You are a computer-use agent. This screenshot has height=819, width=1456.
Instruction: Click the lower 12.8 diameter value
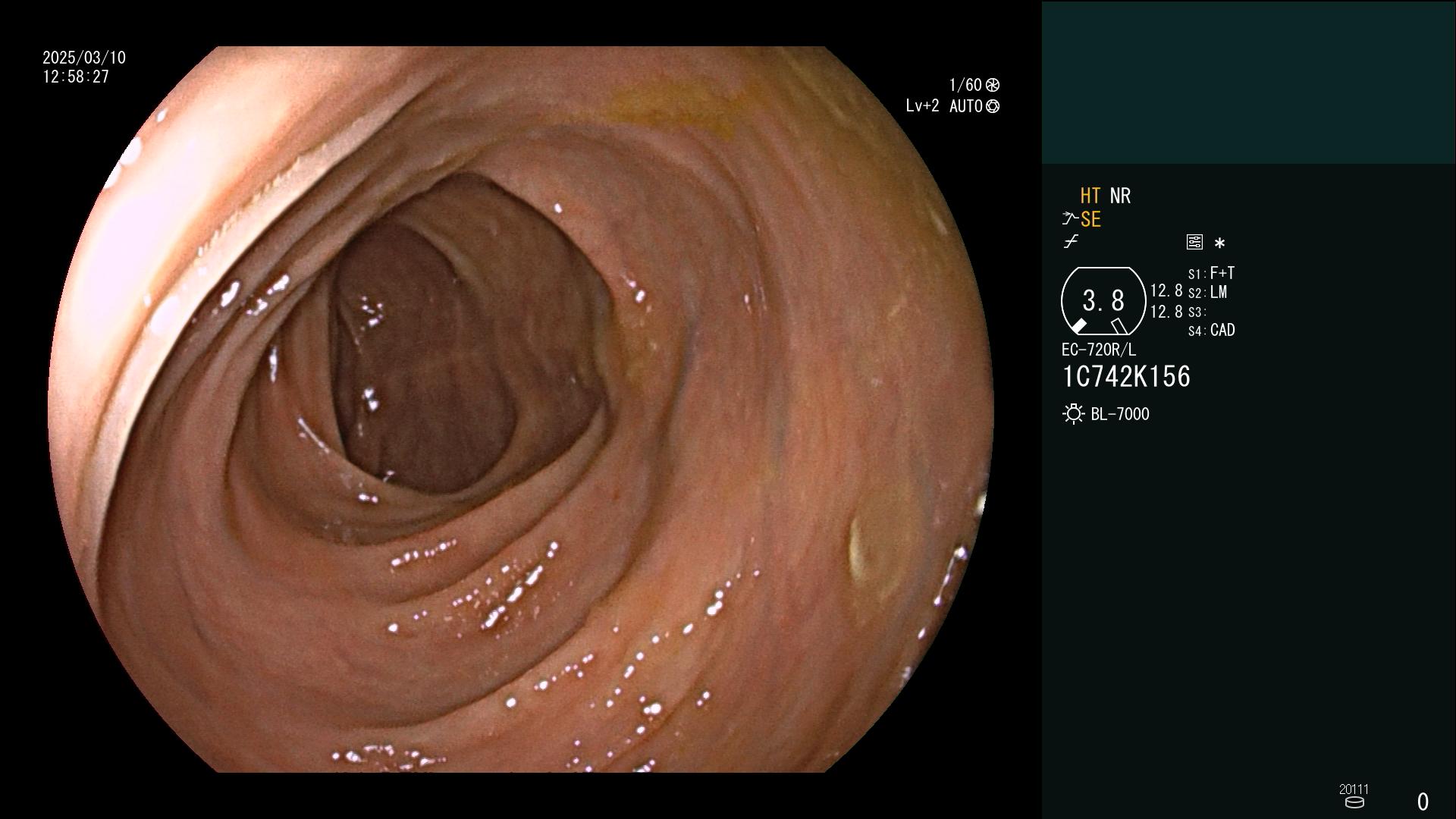[1166, 312]
